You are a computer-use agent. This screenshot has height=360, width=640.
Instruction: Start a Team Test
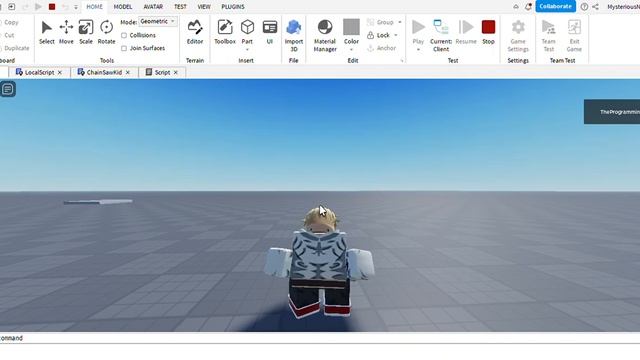pyautogui.click(x=549, y=36)
